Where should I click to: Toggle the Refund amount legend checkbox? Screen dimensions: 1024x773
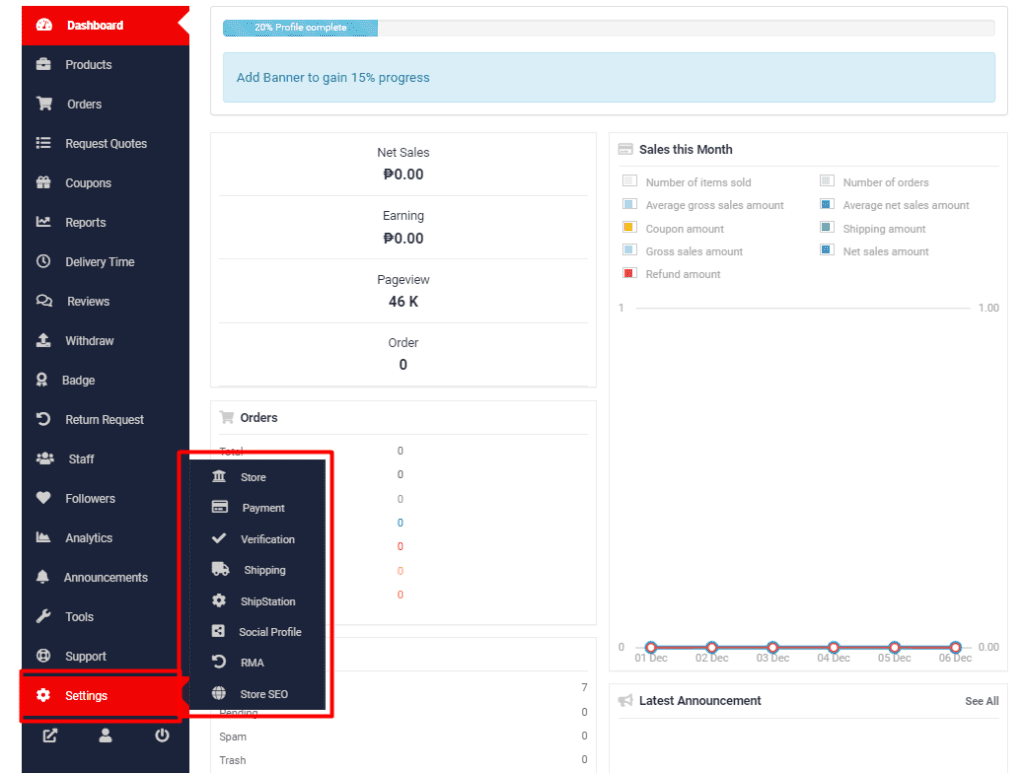point(630,274)
